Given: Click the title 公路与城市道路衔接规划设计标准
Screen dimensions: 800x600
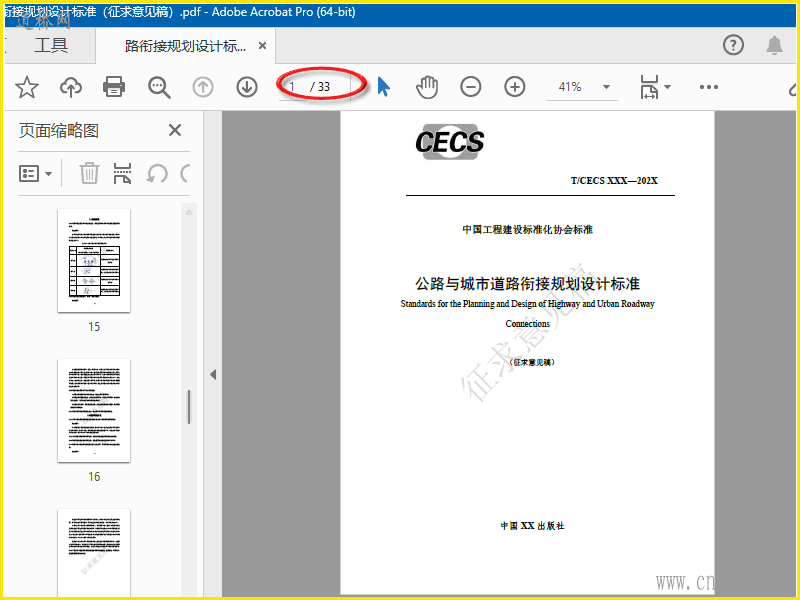Looking at the screenshot, I should (527, 284).
